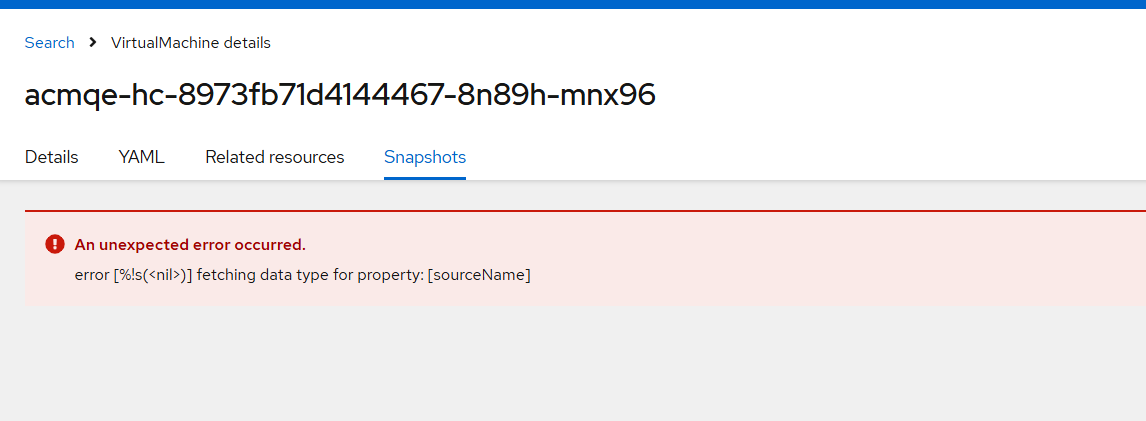Open the YAML tab

tap(141, 157)
